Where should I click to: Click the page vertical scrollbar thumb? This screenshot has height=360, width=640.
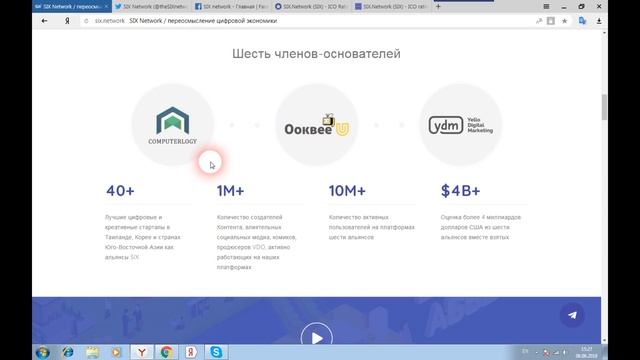pyautogui.click(x=604, y=107)
